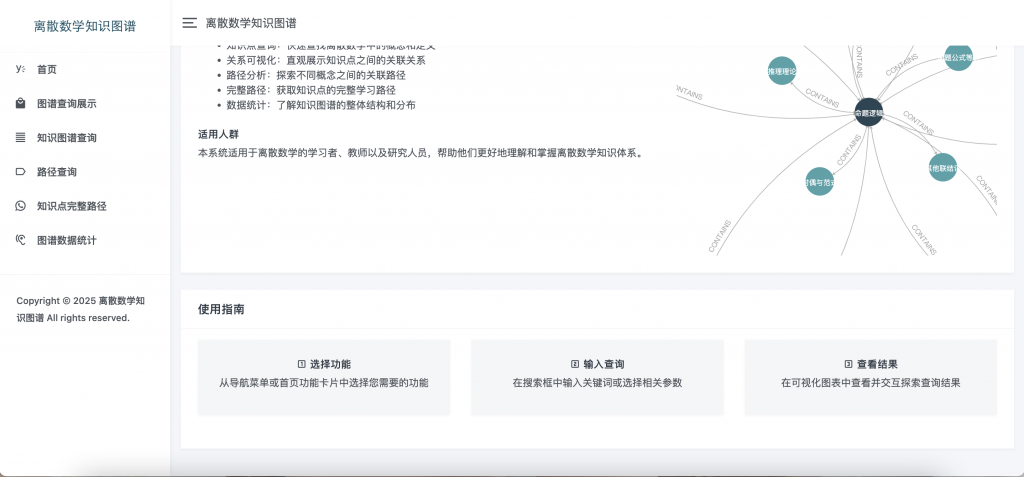
Task: Click the CONTAINS label above 对偶与范式 node
Action: pyautogui.click(x=849, y=149)
